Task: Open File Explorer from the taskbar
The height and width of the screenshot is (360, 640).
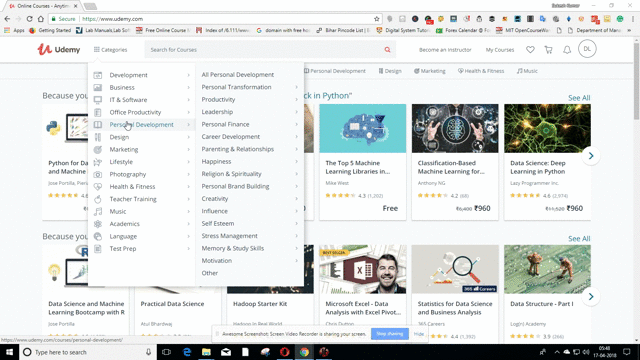Action: pyautogui.click(x=206, y=352)
